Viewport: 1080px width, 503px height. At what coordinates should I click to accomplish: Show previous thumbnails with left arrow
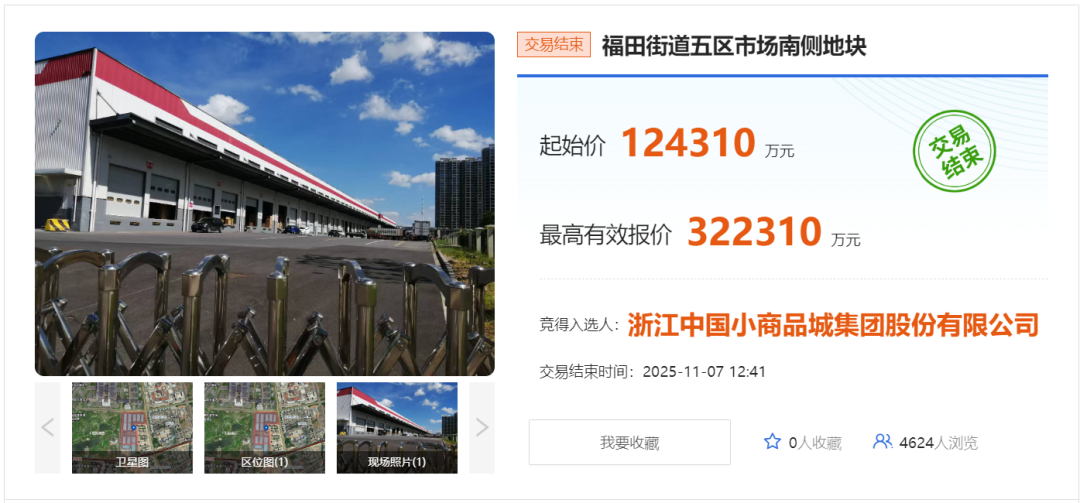48,428
